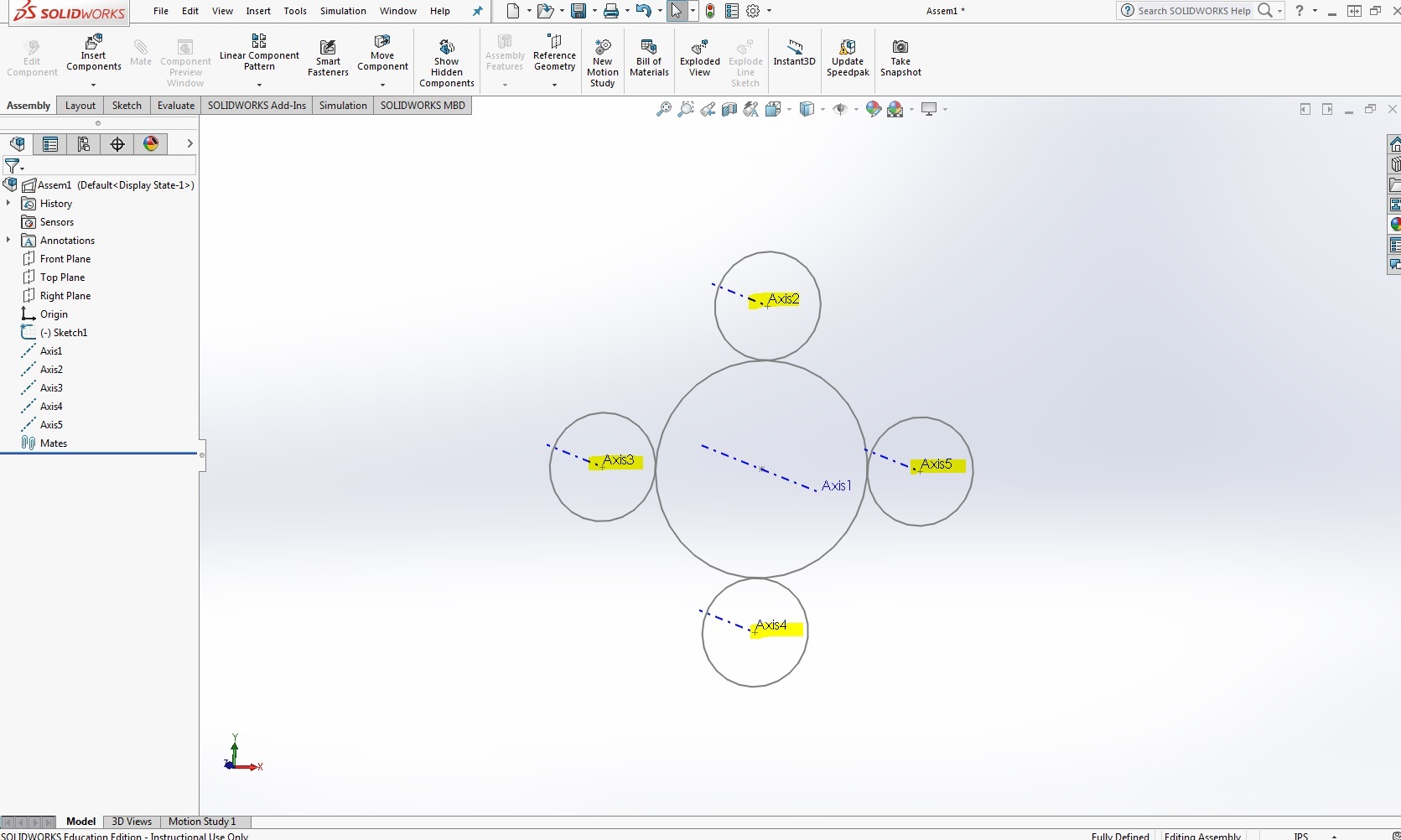Click the New document icon
Screen dimensions: 1401x840
(x=513, y=11)
